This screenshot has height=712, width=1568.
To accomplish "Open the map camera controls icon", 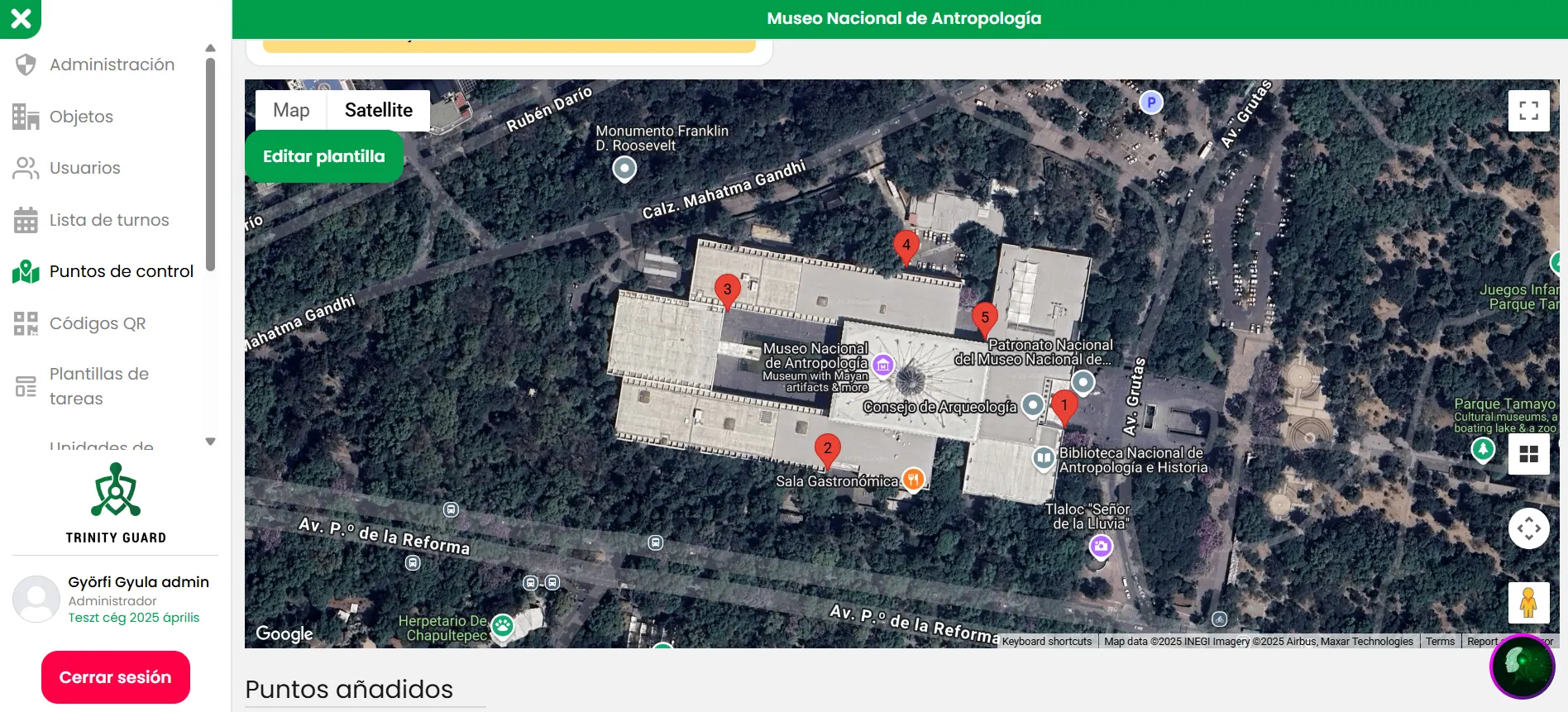I will coord(1528,528).
